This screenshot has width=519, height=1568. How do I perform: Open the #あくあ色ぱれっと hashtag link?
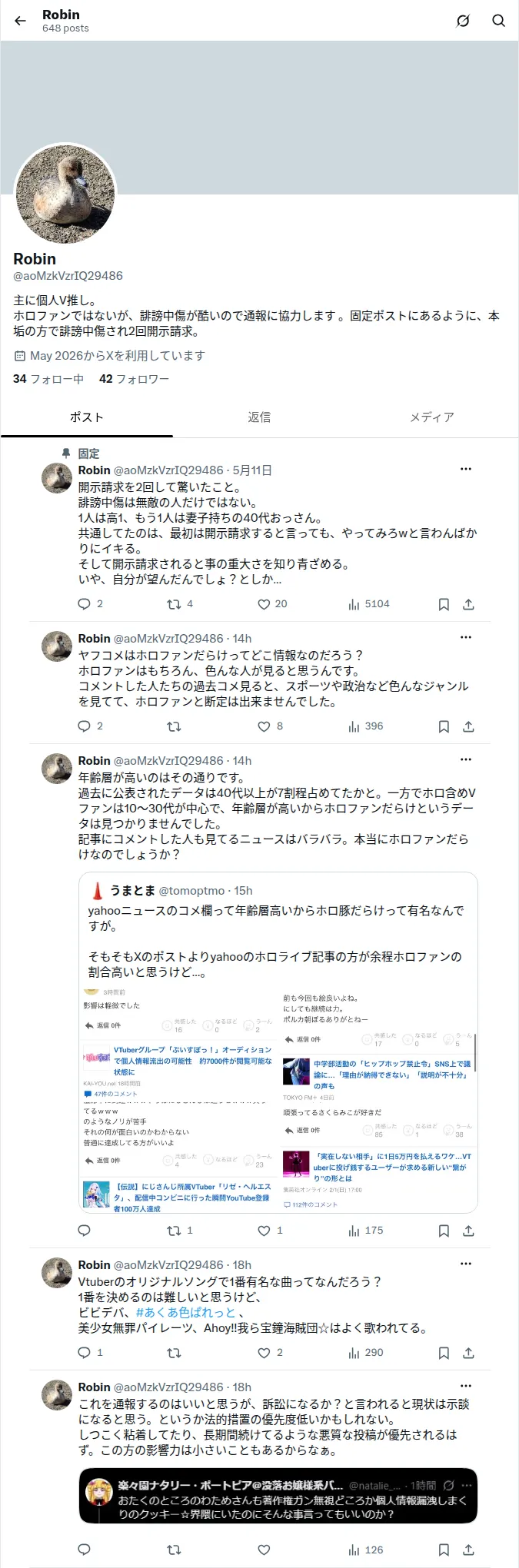coord(185,1313)
